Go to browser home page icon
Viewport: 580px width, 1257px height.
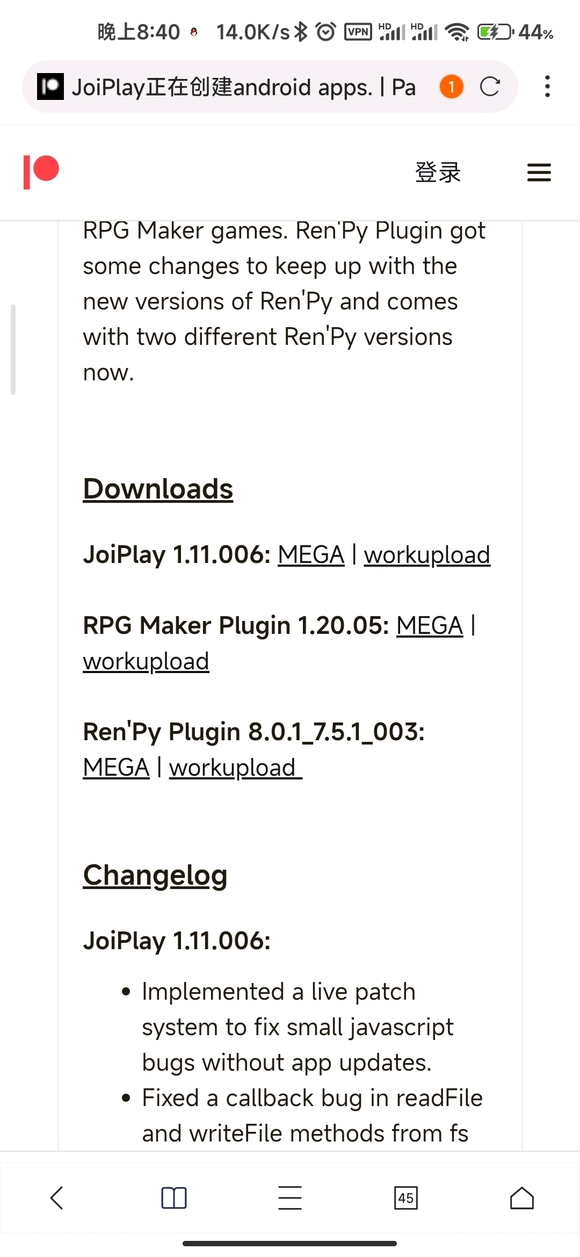(x=522, y=1197)
